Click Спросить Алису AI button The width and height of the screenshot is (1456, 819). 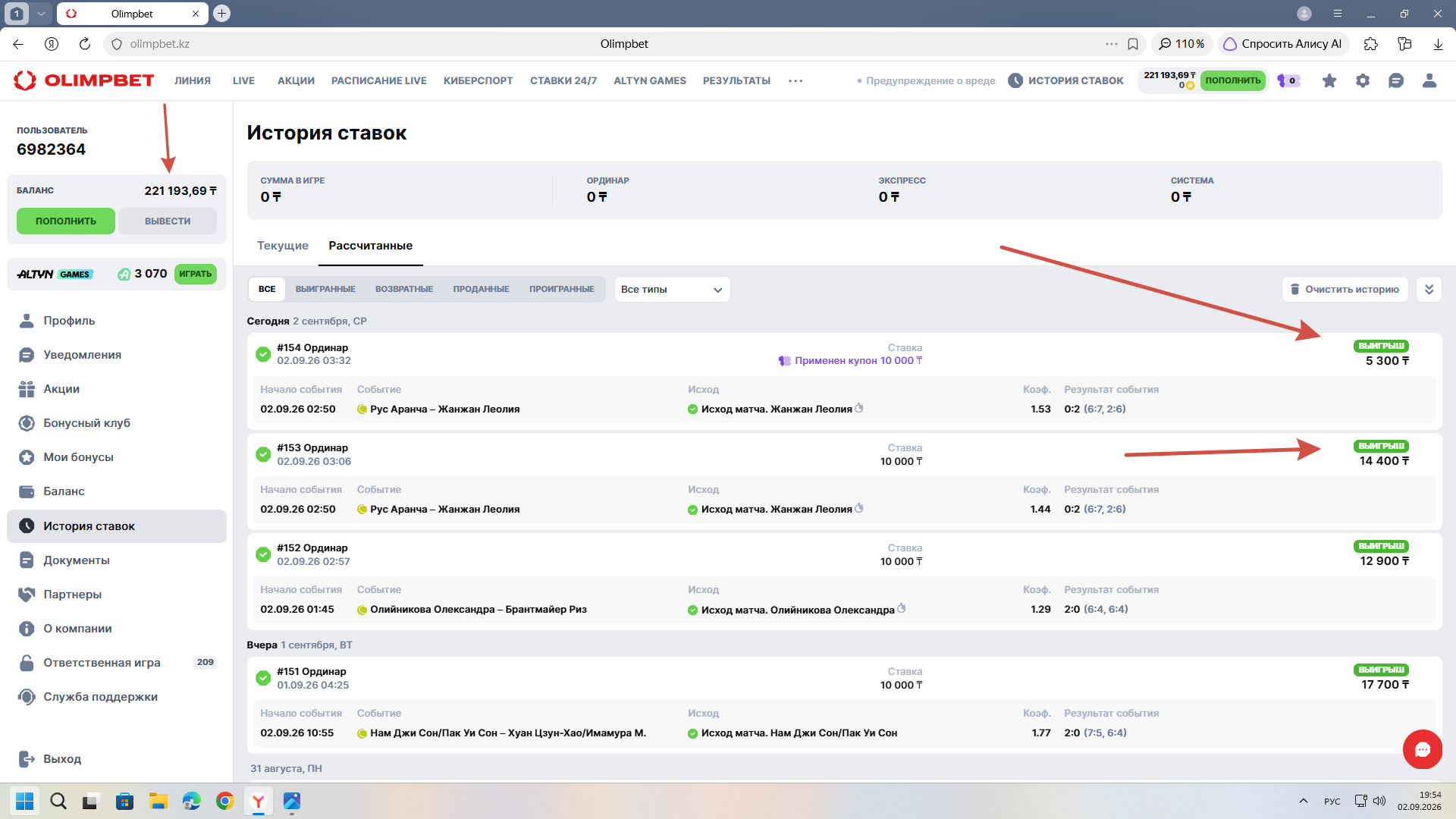(x=1283, y=44)
